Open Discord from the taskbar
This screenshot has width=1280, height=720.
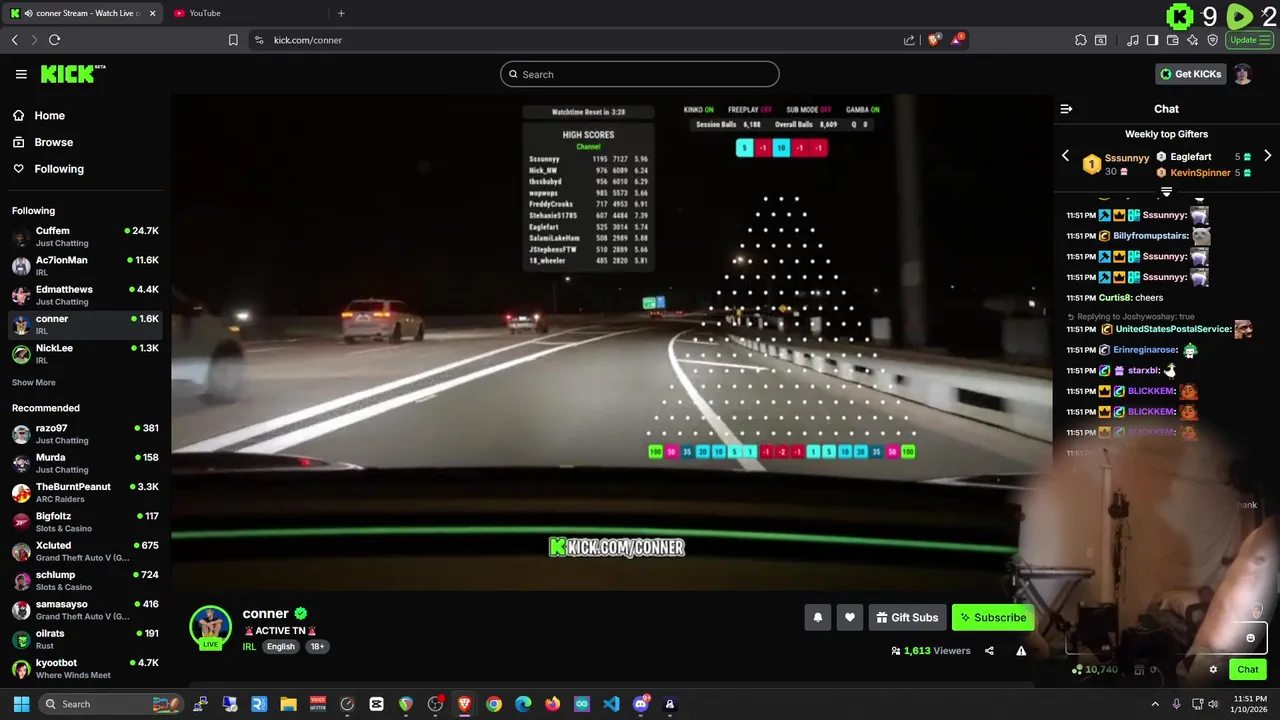pos(641,704)
